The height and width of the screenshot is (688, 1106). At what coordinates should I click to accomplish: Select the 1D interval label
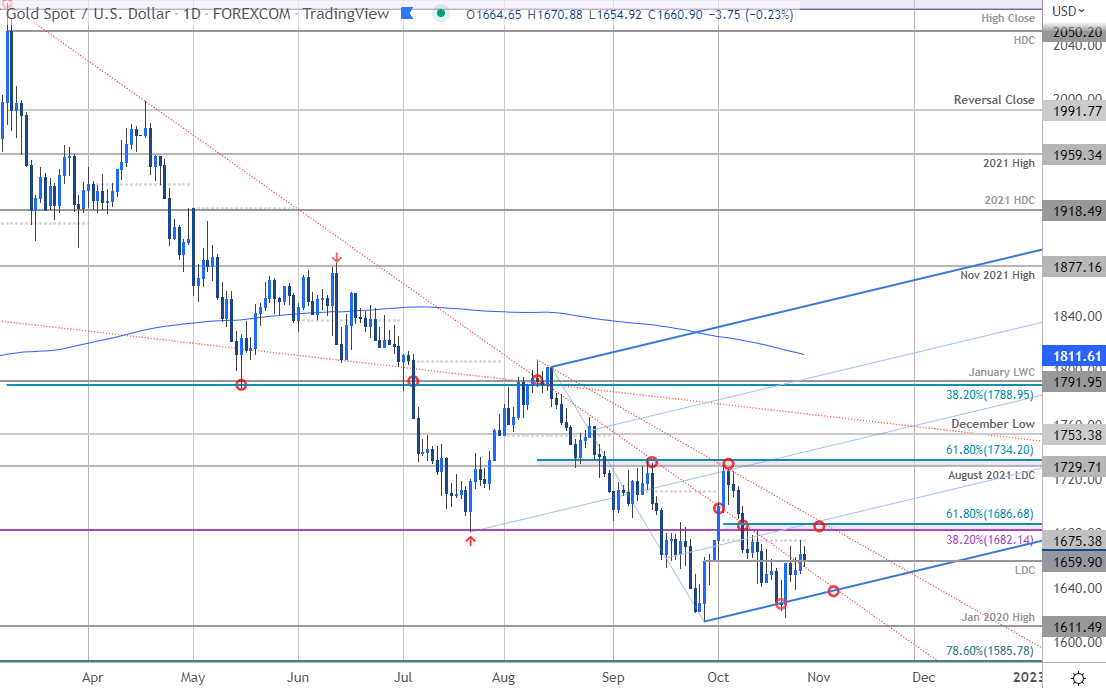coord(191,14)
